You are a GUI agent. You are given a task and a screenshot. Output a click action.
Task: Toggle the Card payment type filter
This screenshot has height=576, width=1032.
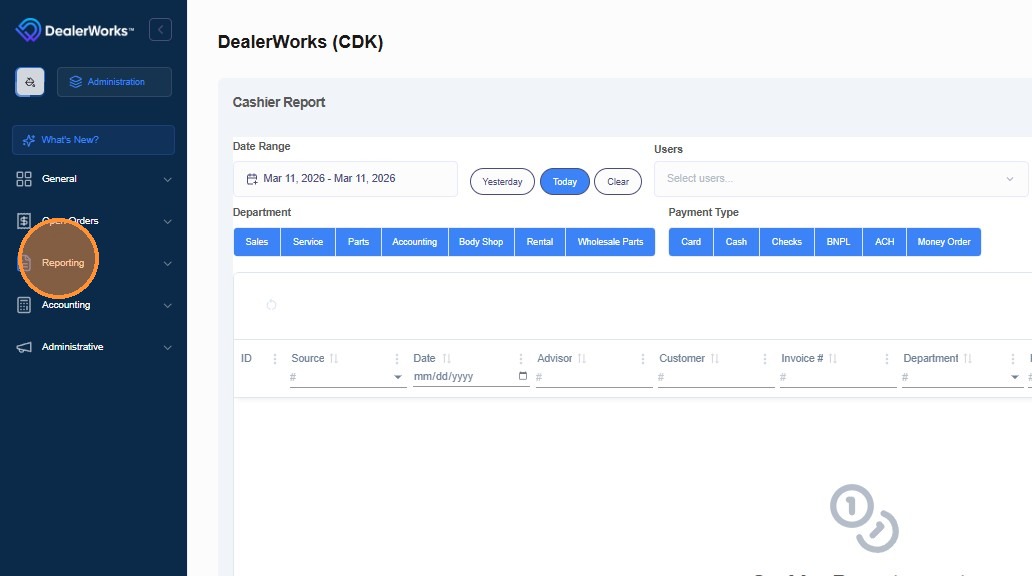(691, 242)
